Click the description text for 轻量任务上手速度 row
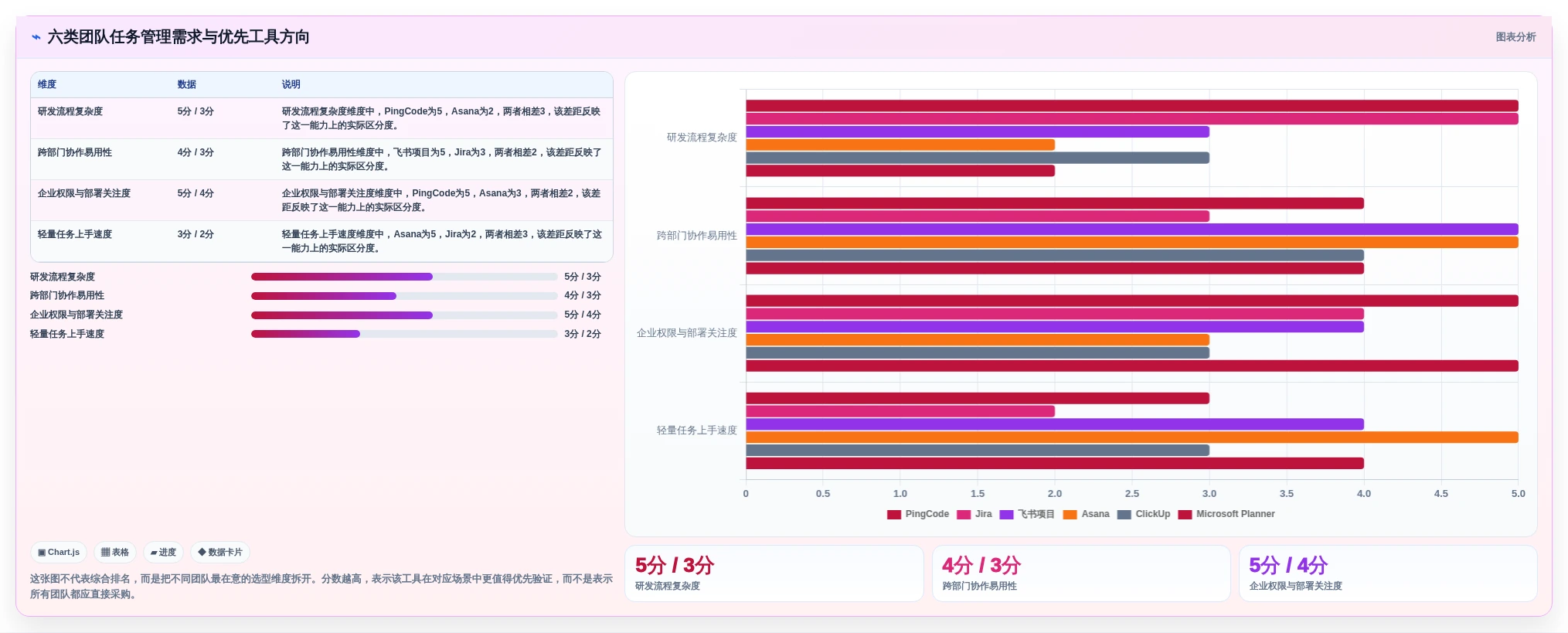The height and width of the screenshot is (633, 1568). pos(442,241)
